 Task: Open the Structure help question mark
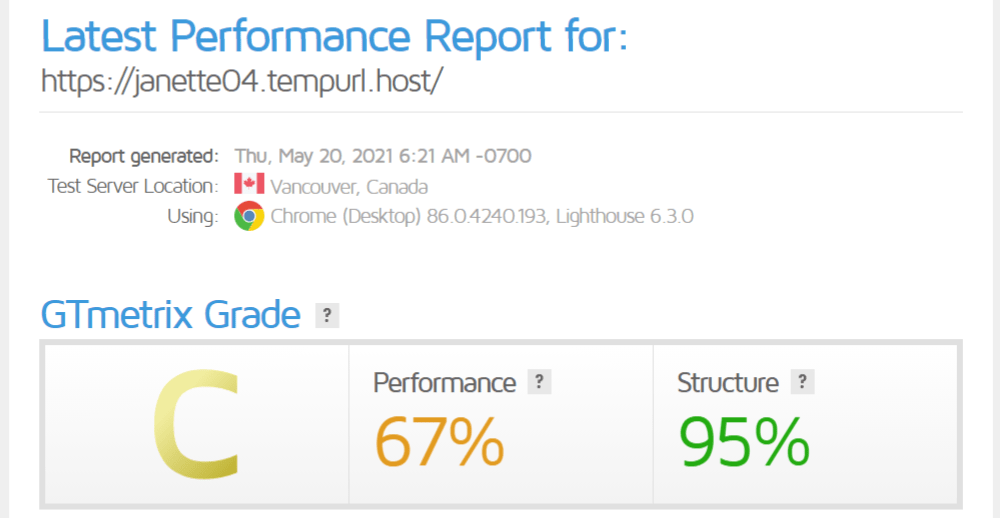802,382
